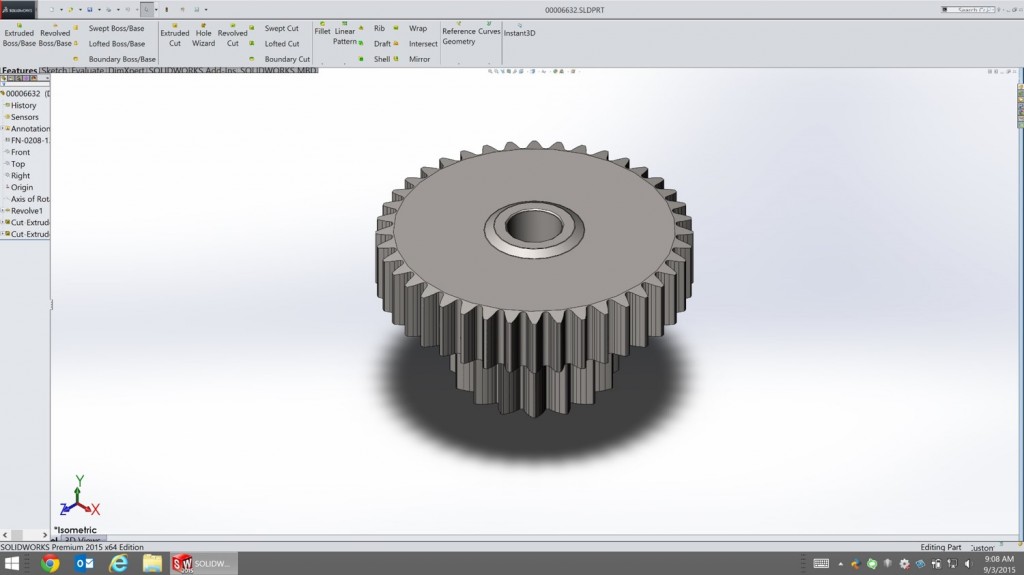Apply the Fillet tool

coord(322,31)
